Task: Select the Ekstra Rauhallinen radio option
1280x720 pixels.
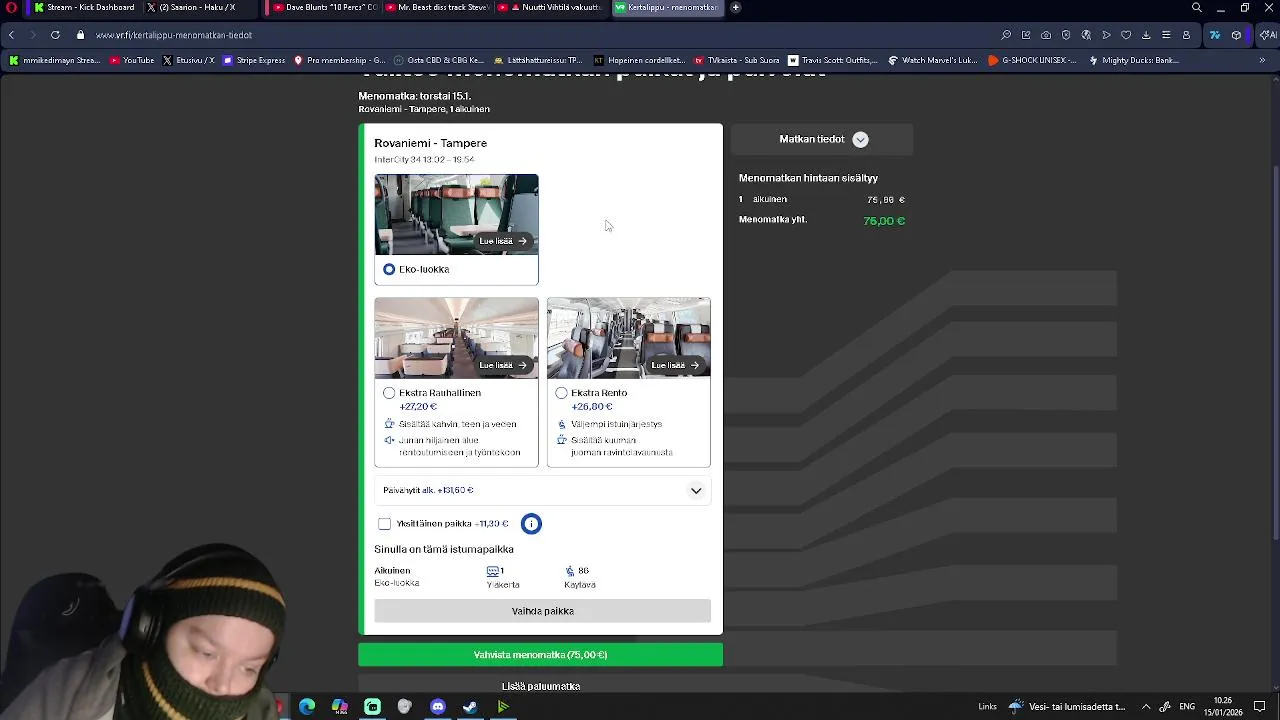Action: [389, 393]
